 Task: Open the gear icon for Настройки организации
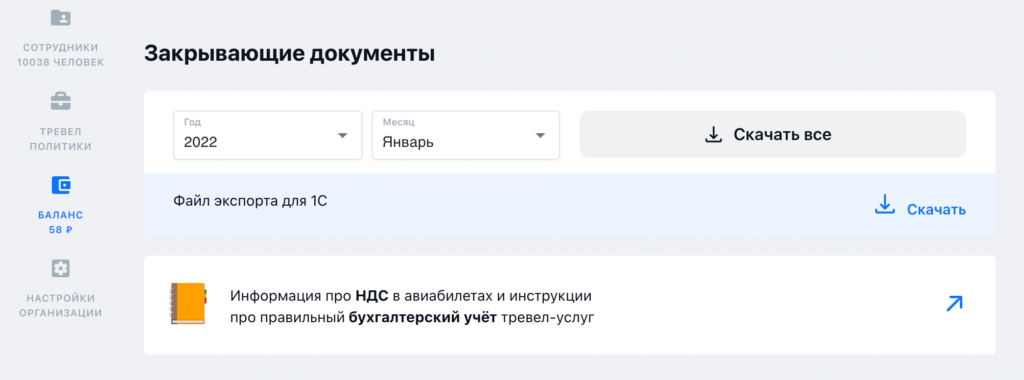[61, 268]
